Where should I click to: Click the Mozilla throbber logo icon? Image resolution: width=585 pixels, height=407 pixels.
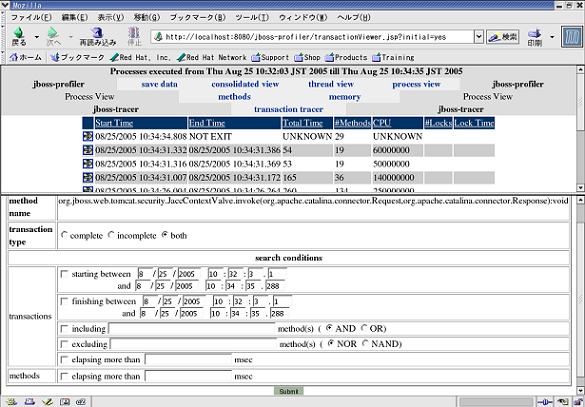tap(572, 37)
